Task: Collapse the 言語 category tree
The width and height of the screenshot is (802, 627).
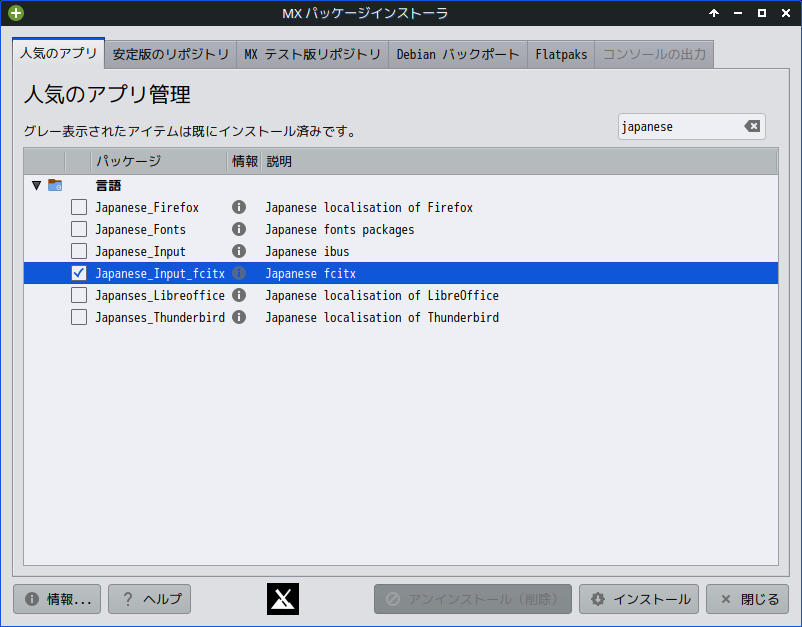Action: tap(36, 185)
